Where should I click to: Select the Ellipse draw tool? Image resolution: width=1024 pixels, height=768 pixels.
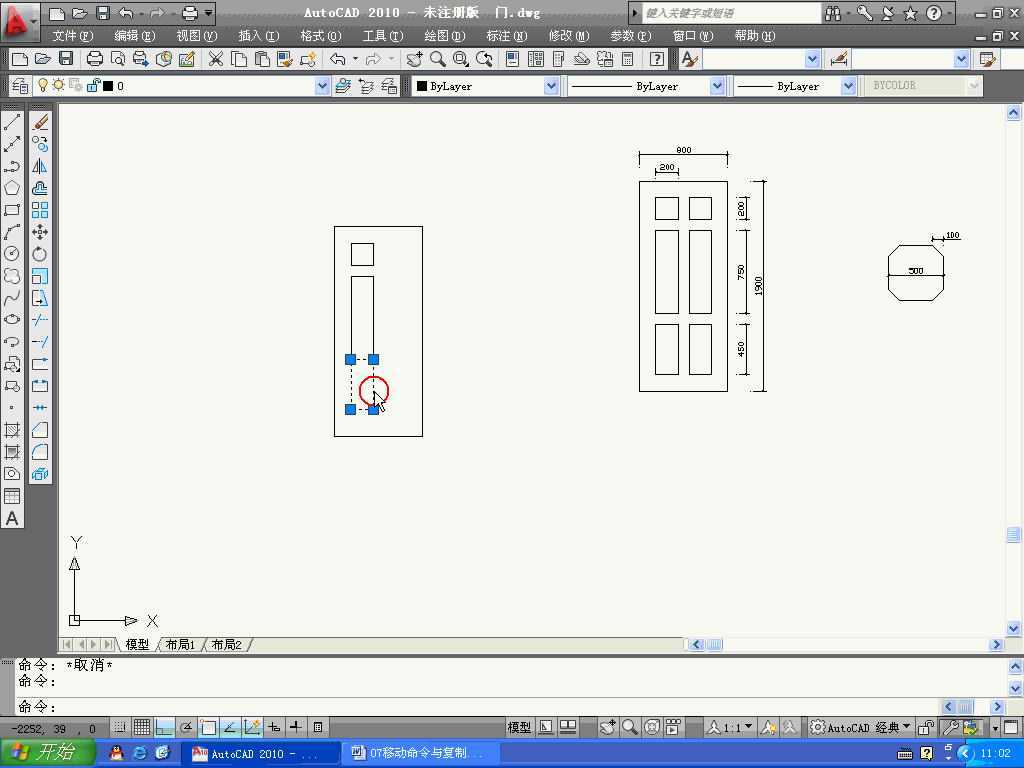[12, 320]
